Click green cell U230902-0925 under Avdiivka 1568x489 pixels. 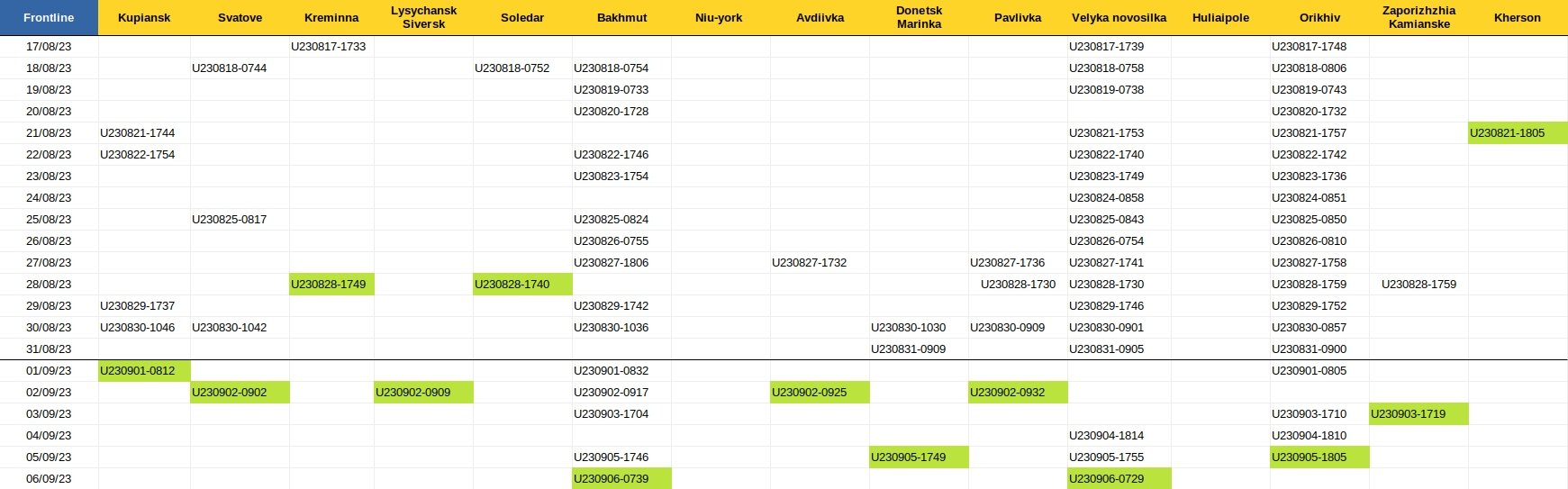[820, 393]
